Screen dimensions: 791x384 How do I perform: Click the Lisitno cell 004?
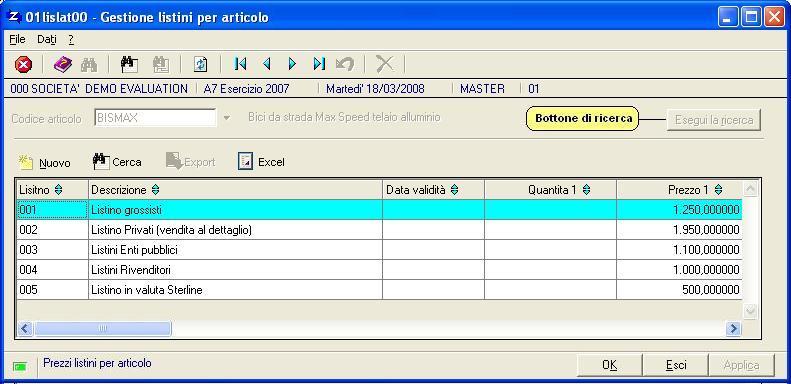pos(52,270)
